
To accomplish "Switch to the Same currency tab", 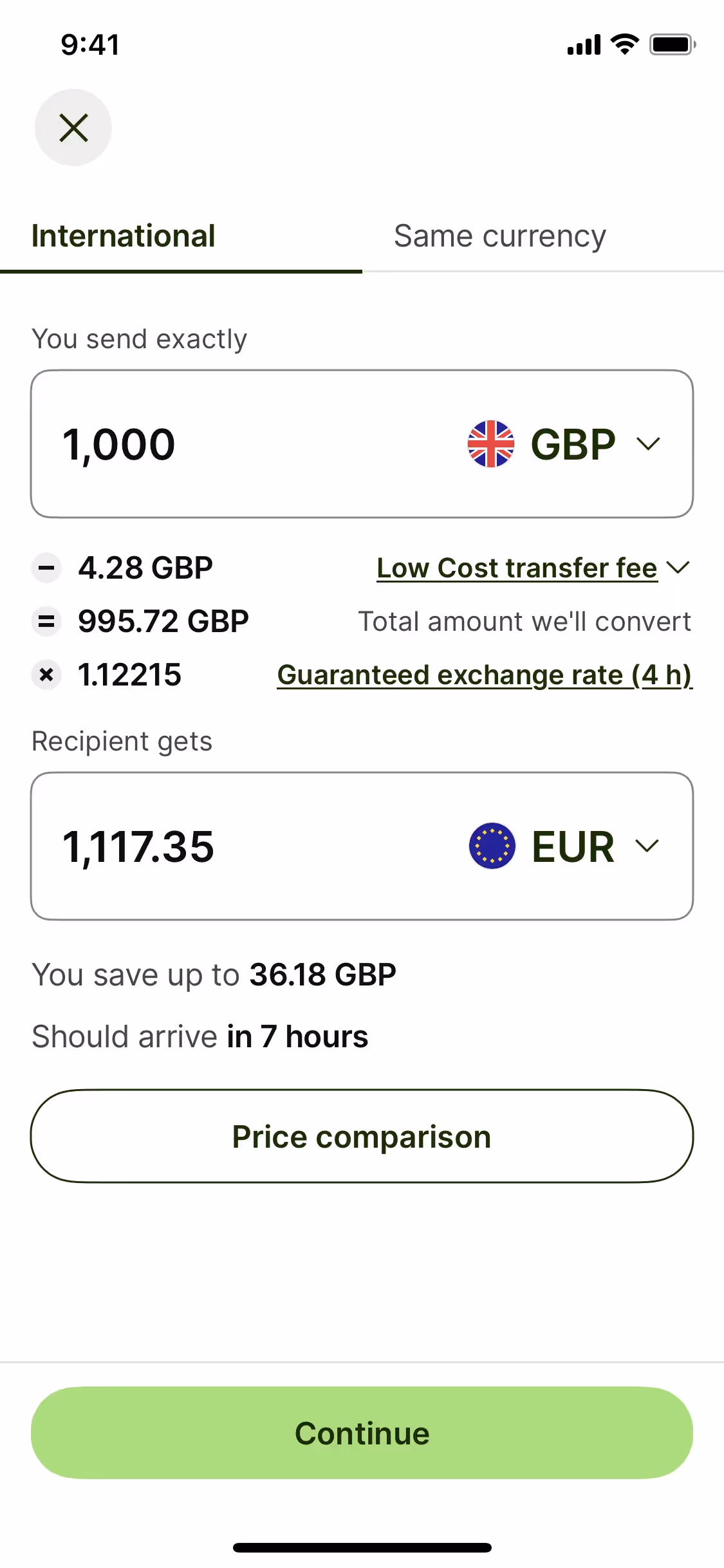I will pos(499,236).
